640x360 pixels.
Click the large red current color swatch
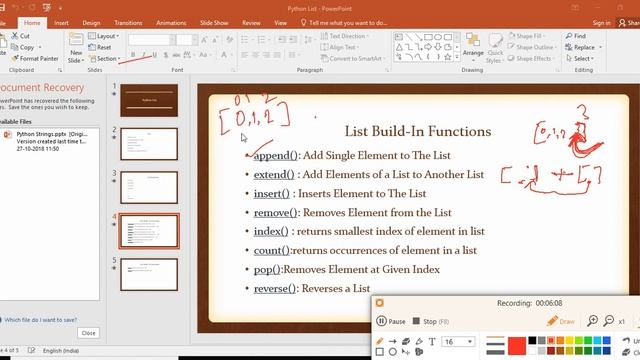(517, 346)
